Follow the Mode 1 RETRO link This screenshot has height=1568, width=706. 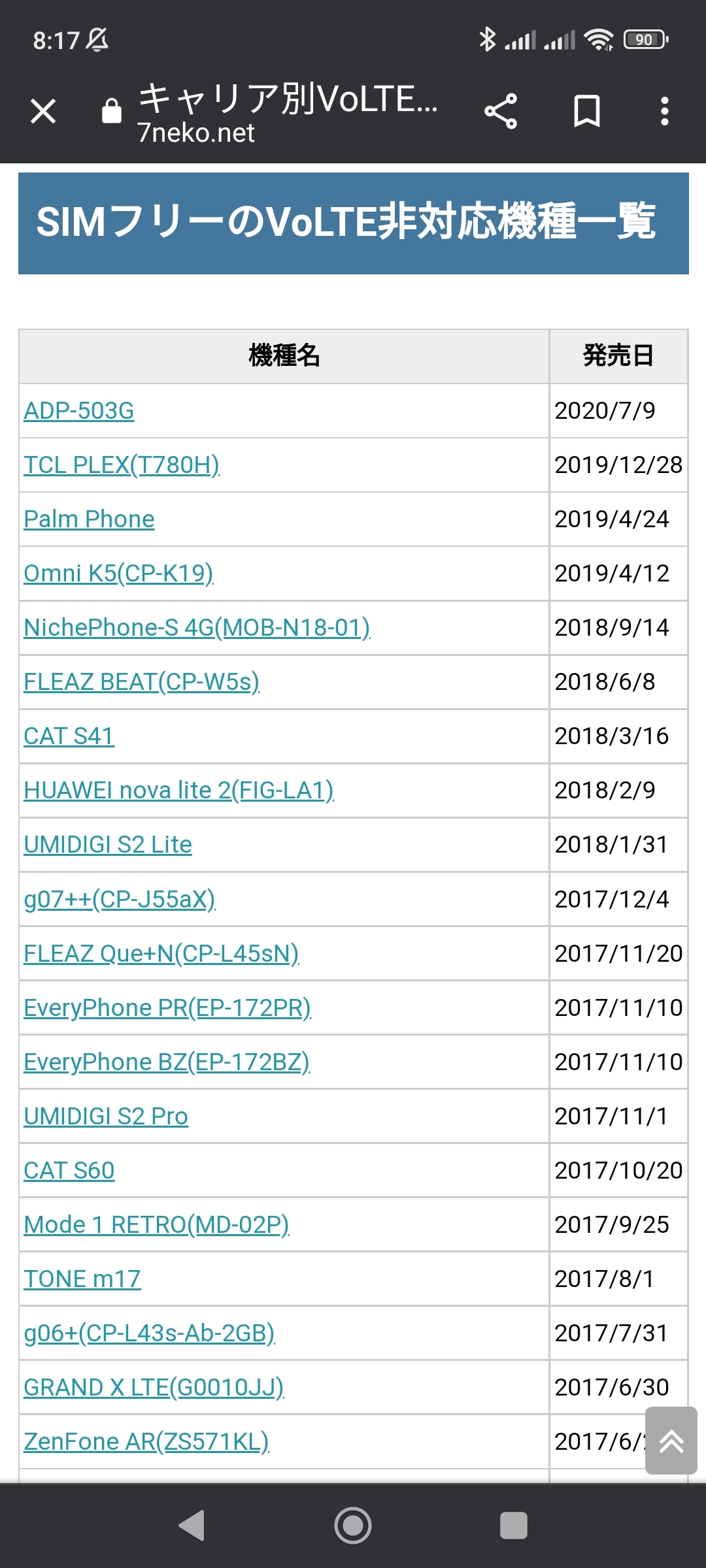[x=156, y=1224]
